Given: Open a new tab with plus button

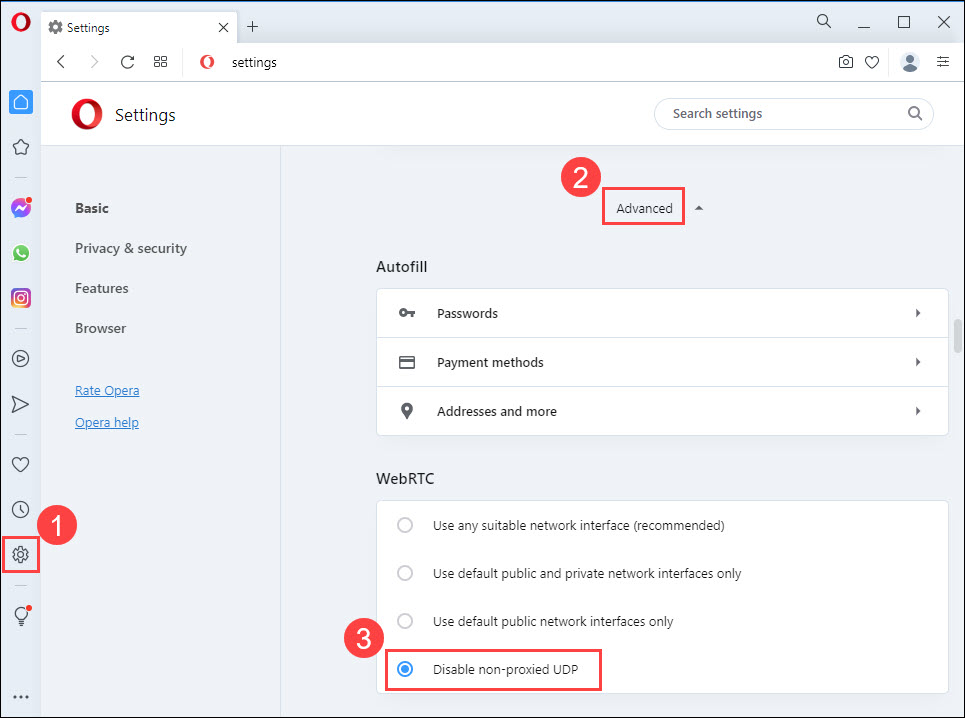Looking at the screenshot, I should (252, 26).
